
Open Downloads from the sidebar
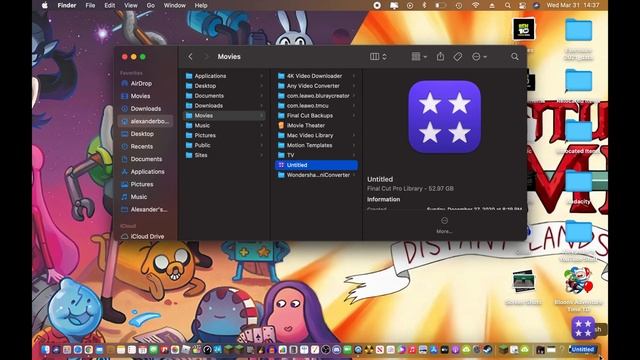click(x=145, y=109)
